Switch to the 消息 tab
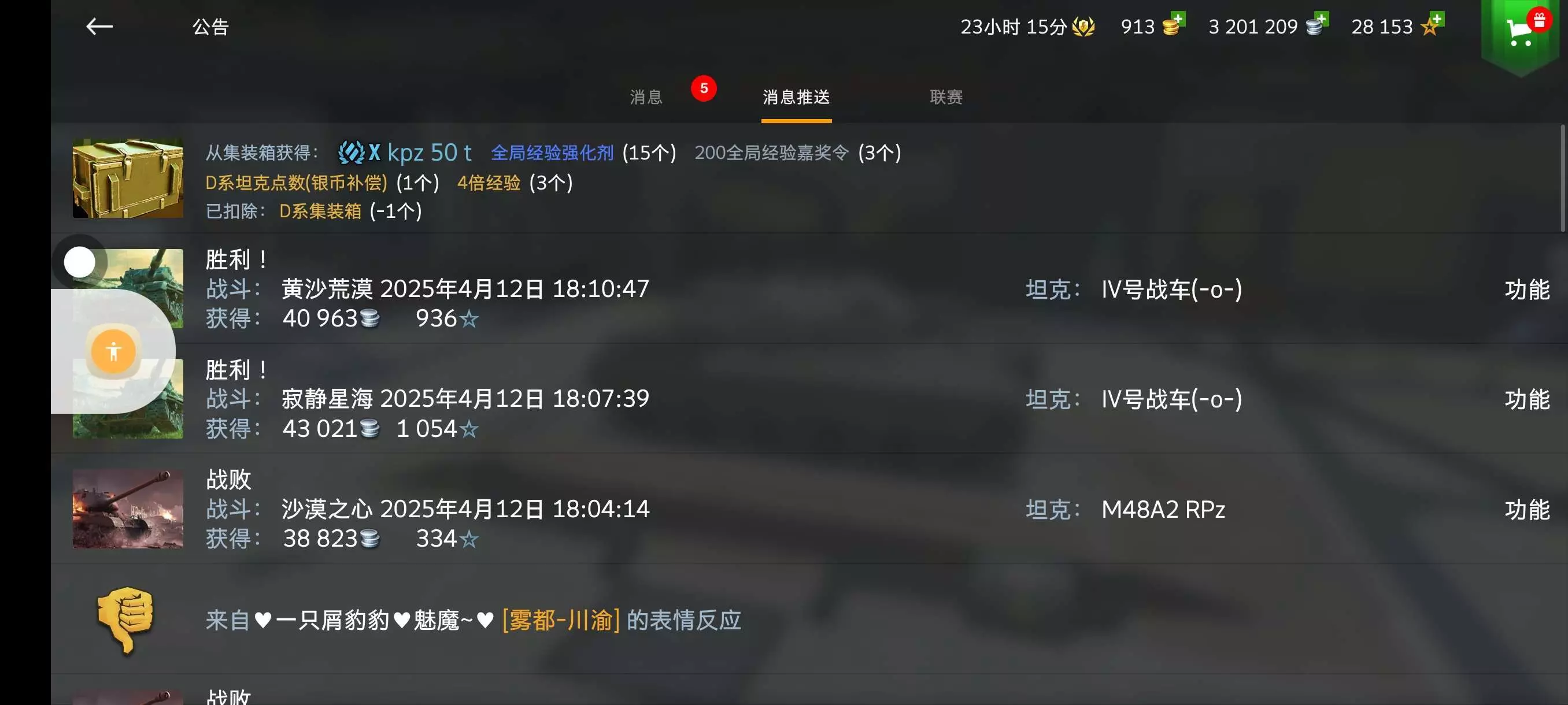This screenshot has height=705, width=1568. click(x=646, y=97)
